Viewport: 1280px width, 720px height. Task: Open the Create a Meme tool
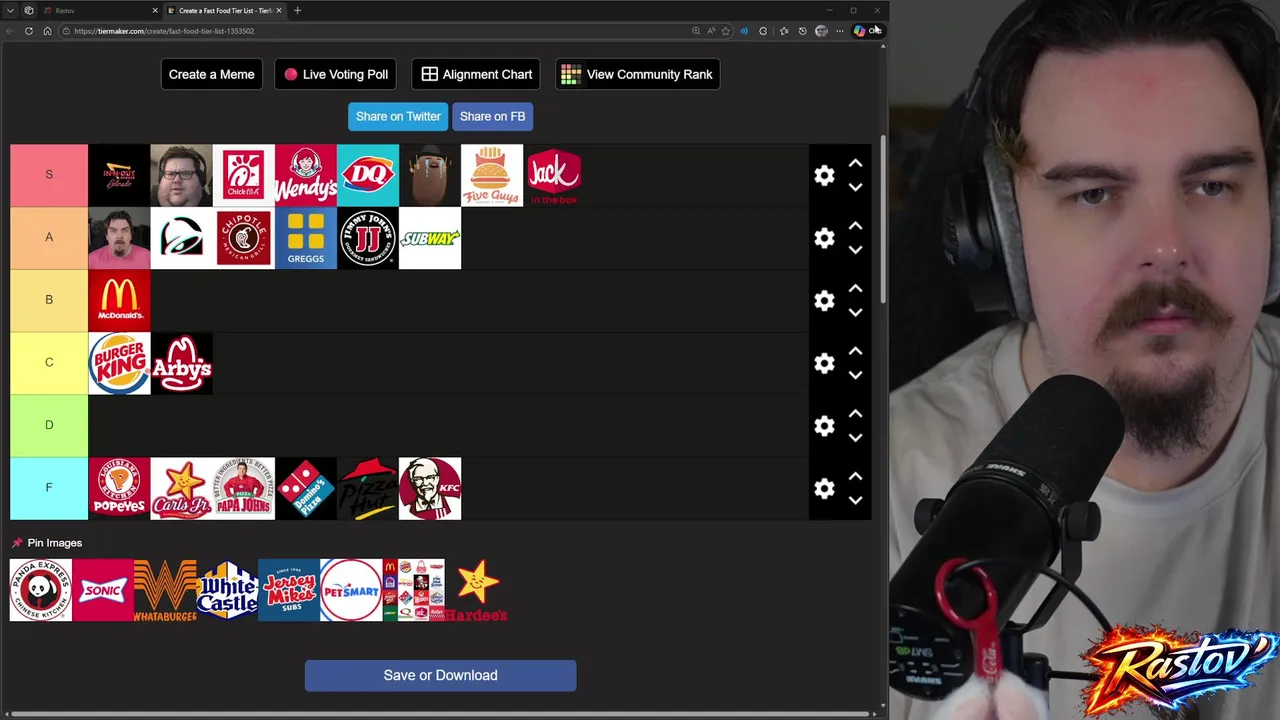[211, 74]
